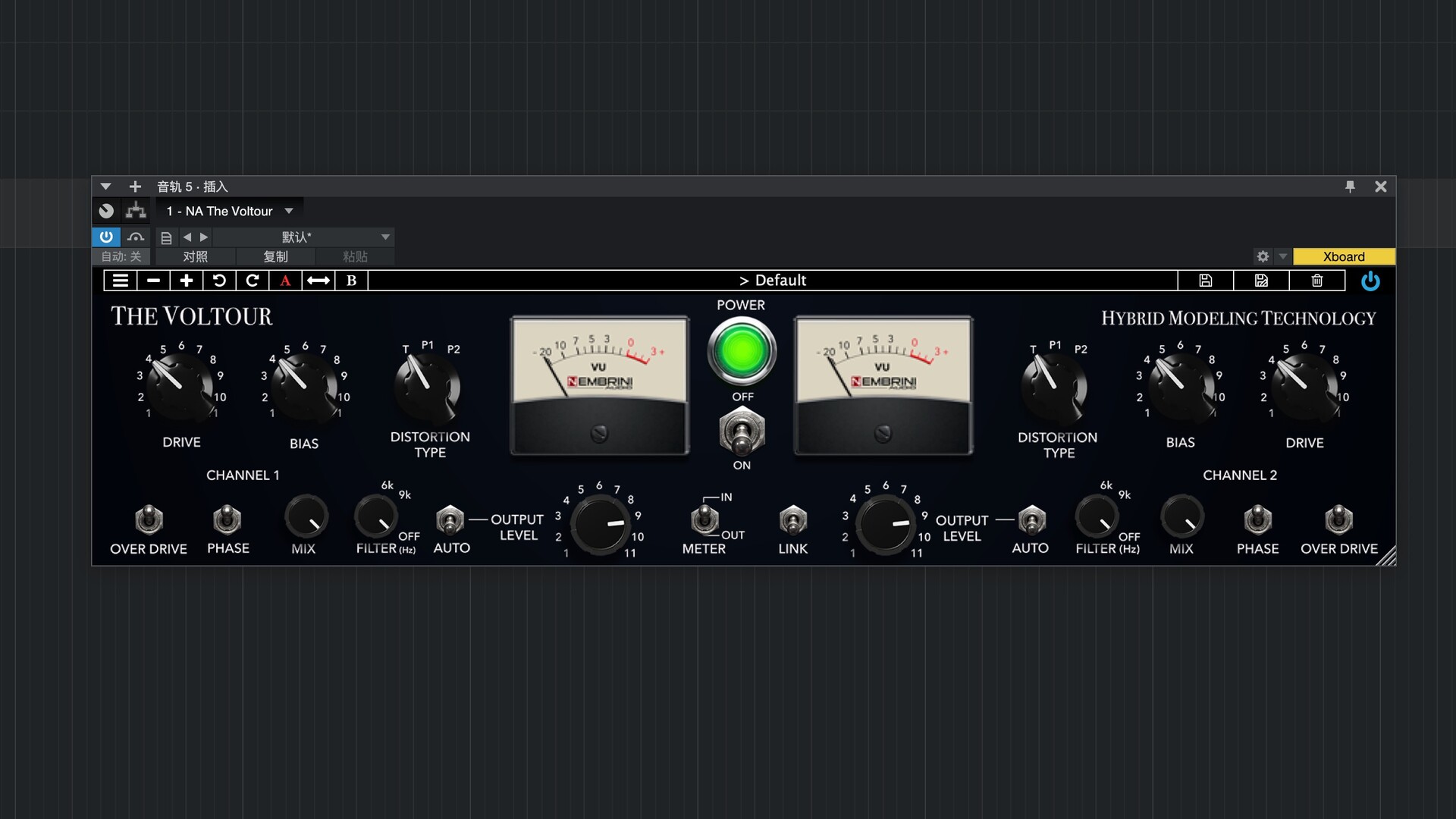This screenshot has height=819, width=1456.
Task: Save the current preset
Action: [1206, 281]
